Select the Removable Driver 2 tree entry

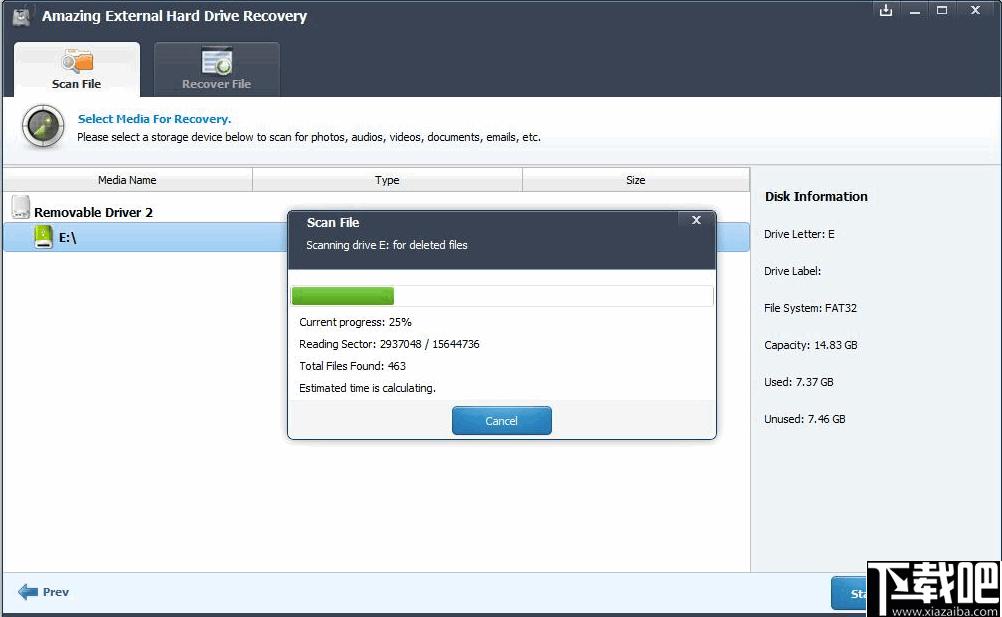click(x=93, y=212)
